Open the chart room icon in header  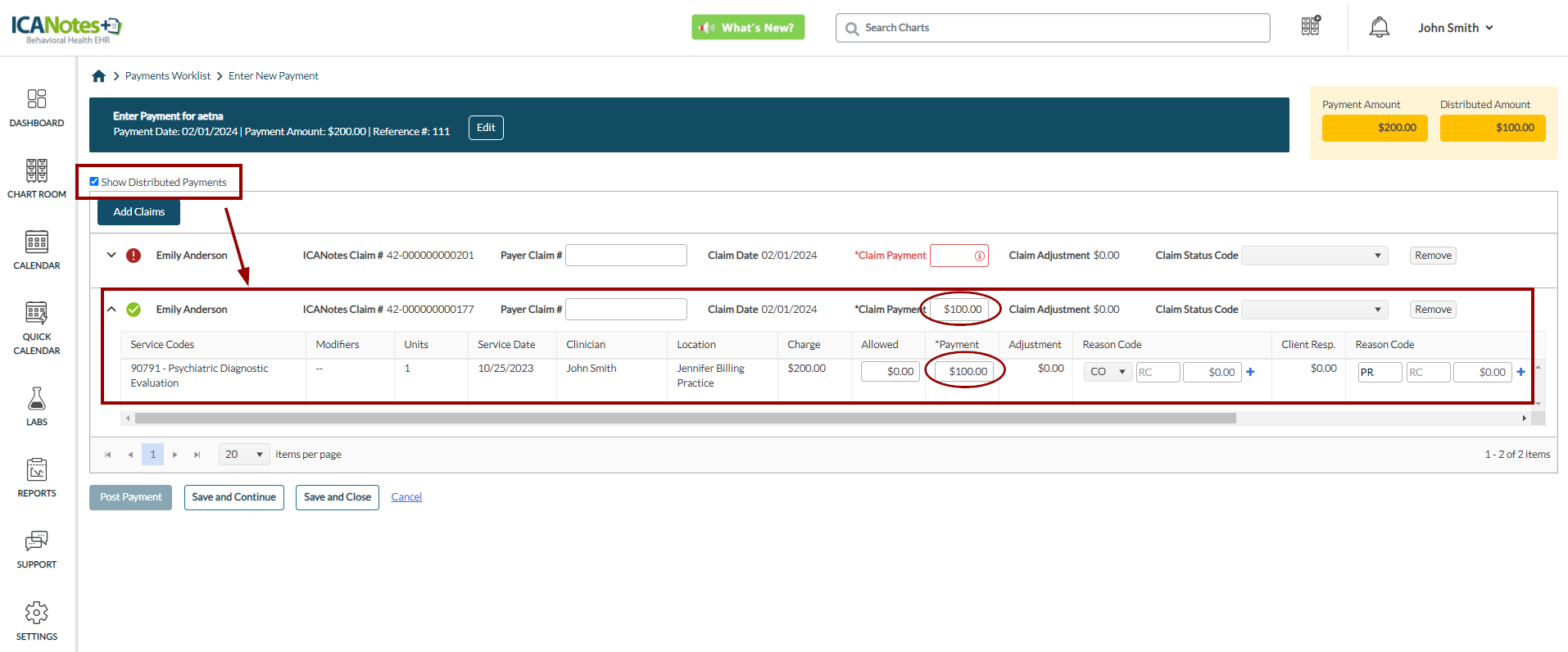[x=1311, y=26]
